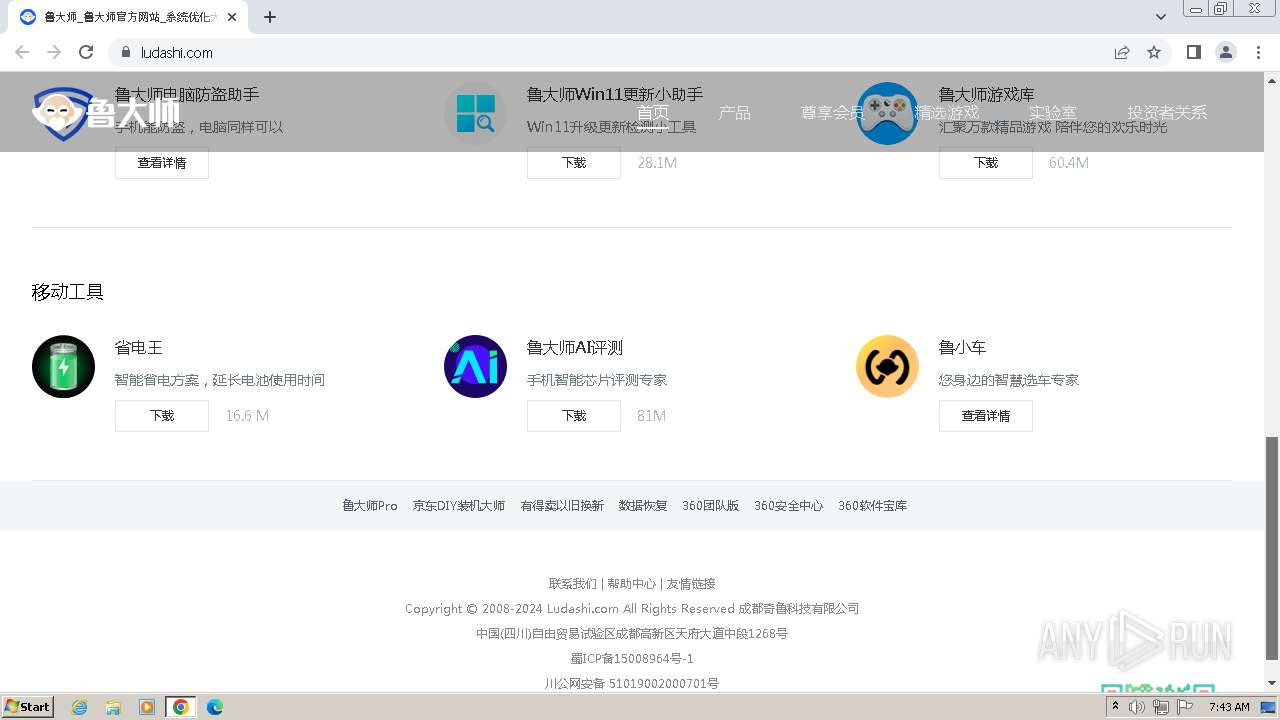Open the 精选游戏 navigation item
Viewport: 1280px width, 720px height.
(947, 113)
